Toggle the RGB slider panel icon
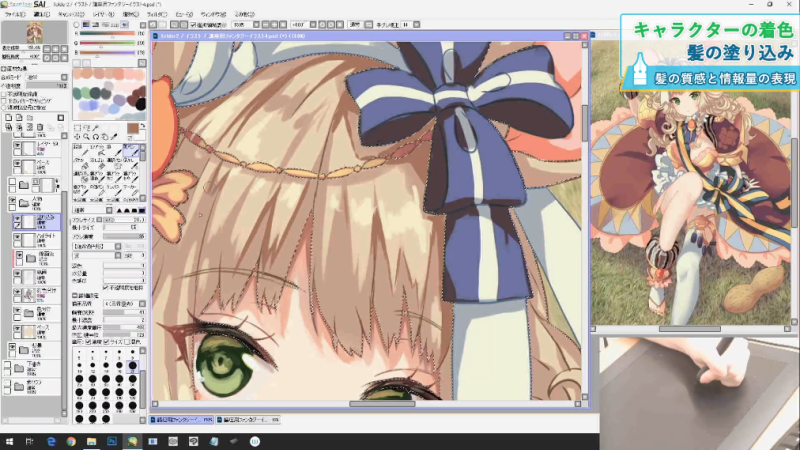 86,24
